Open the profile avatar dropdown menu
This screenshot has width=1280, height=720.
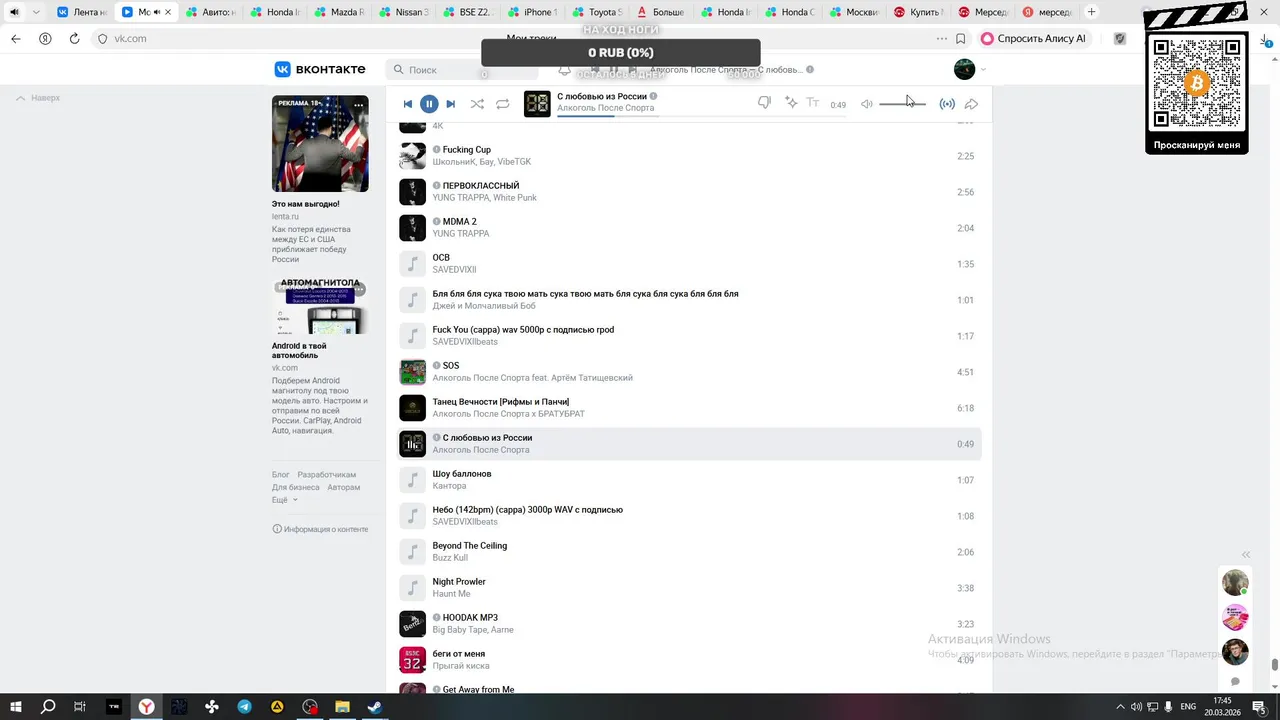970,69
